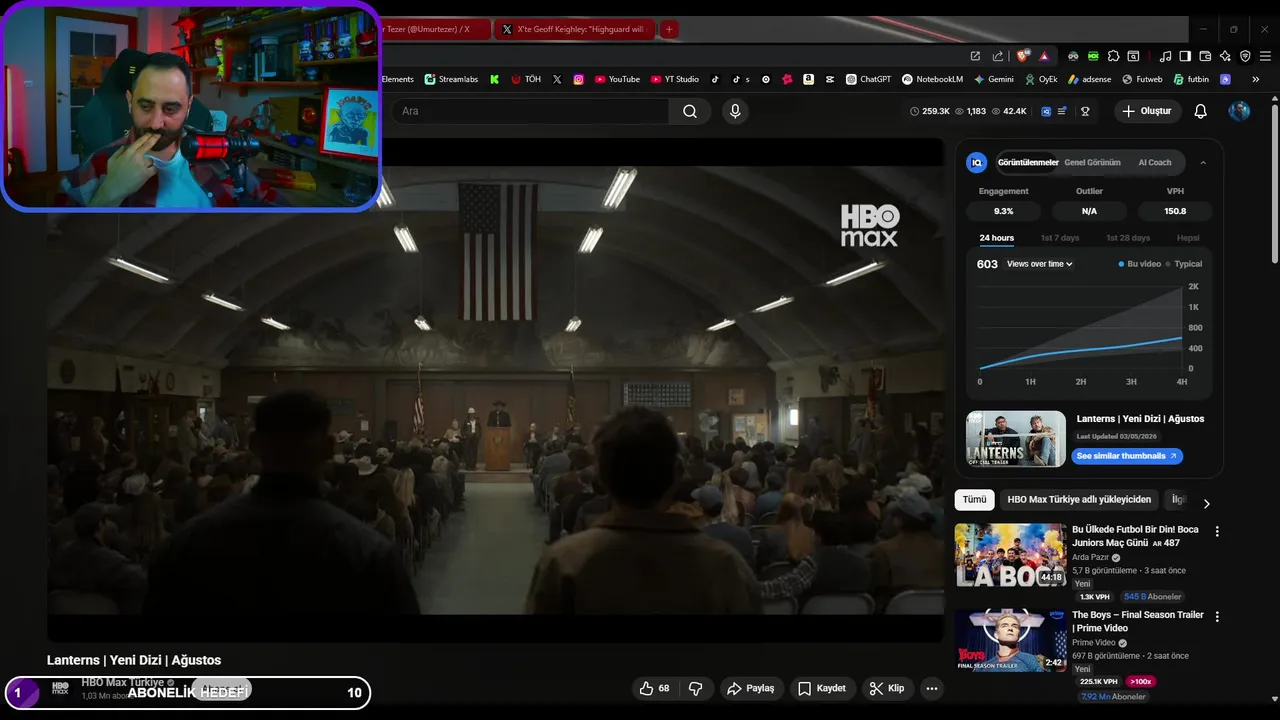1280x720 pixels.
Task: Open the Brave VPN shield icon
Action: tap(1245, 56)
